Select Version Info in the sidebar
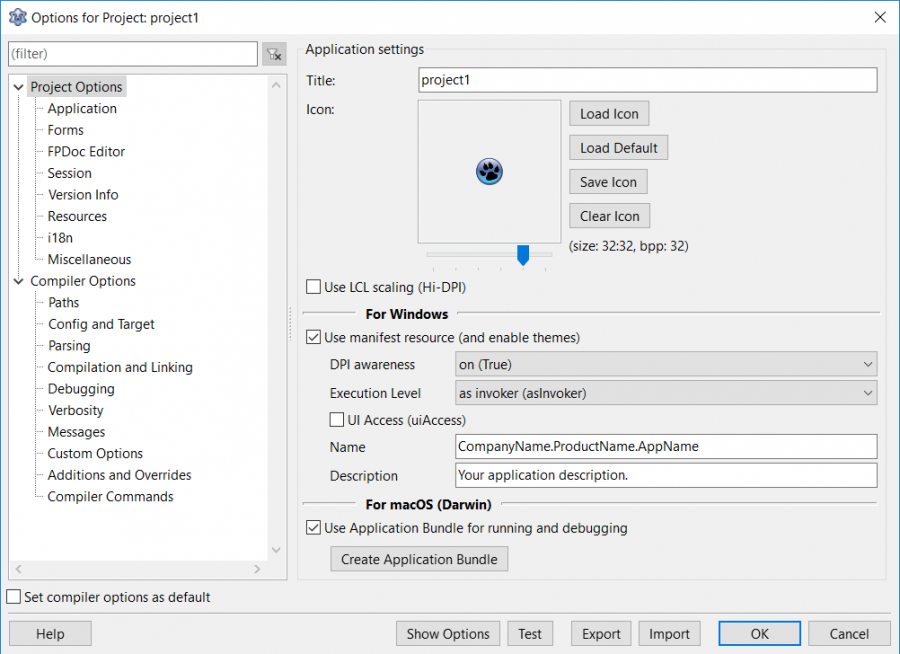900x654 pixels. click(83, 194)
